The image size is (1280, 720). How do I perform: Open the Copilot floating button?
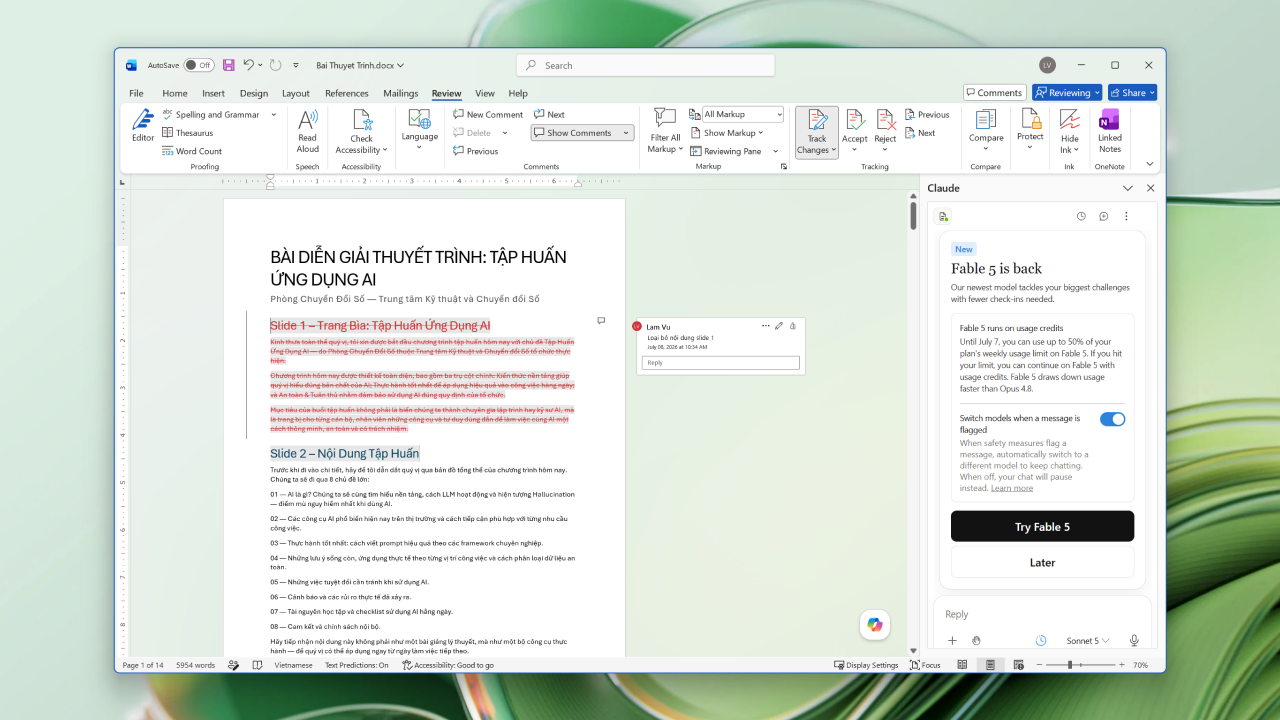[x=875, y=624]
